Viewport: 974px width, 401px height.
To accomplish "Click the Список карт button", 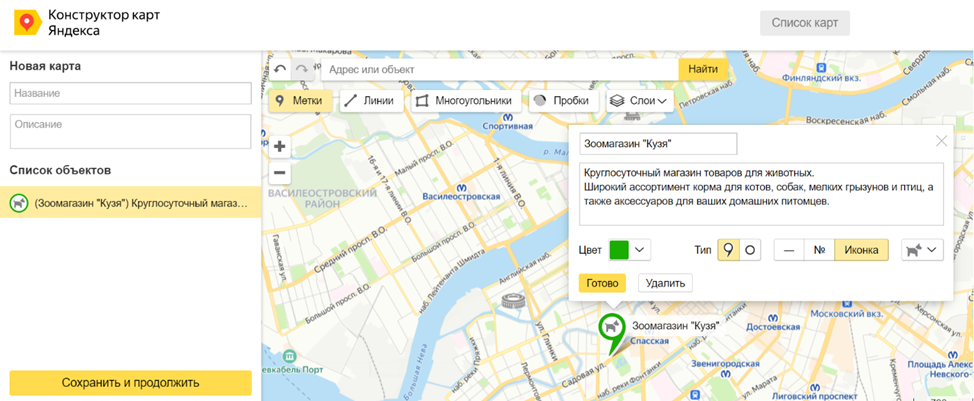I will [805, 24].
